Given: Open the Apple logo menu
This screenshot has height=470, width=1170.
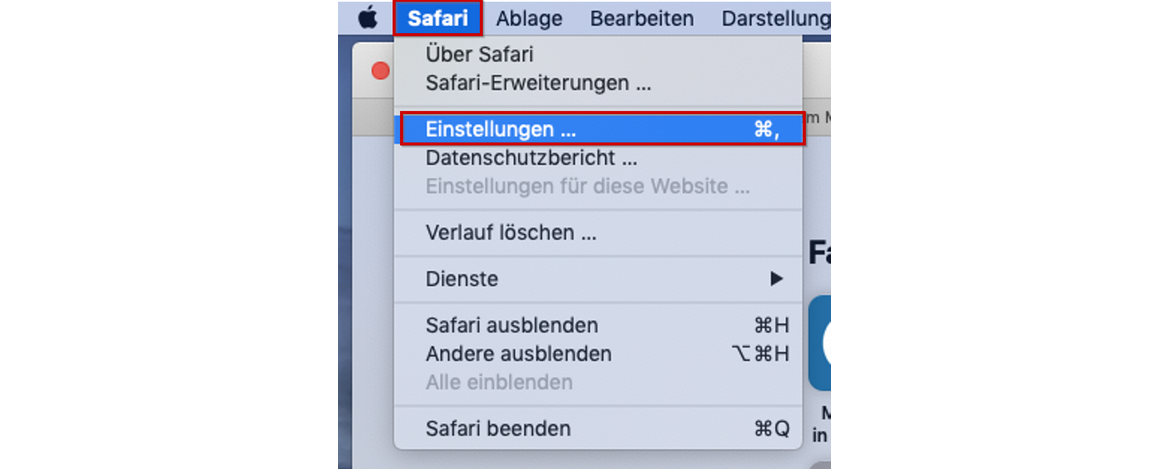Looking at the screenshot, I should [x=367, y=18].
